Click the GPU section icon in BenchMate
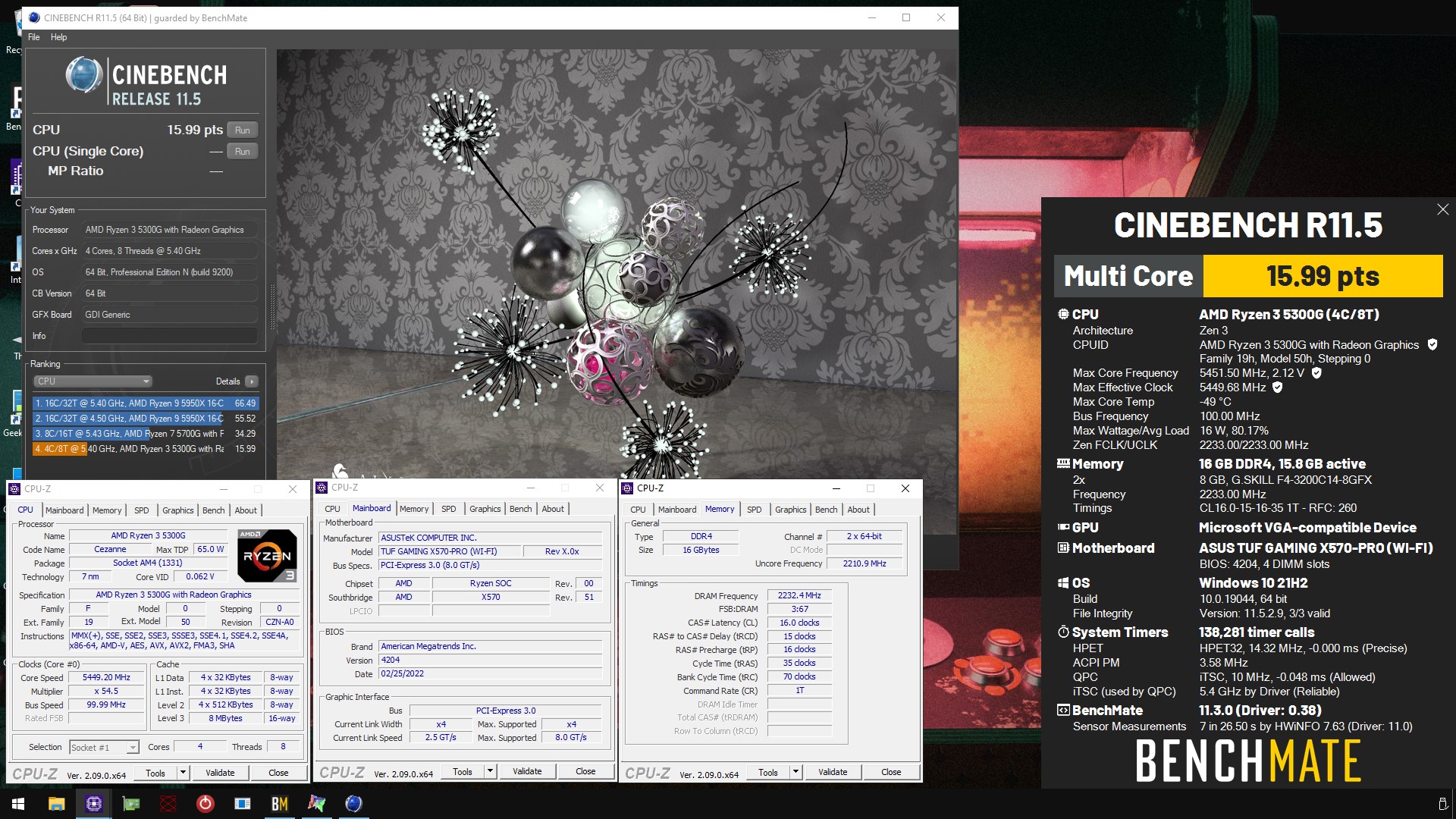 (1063, 527)
